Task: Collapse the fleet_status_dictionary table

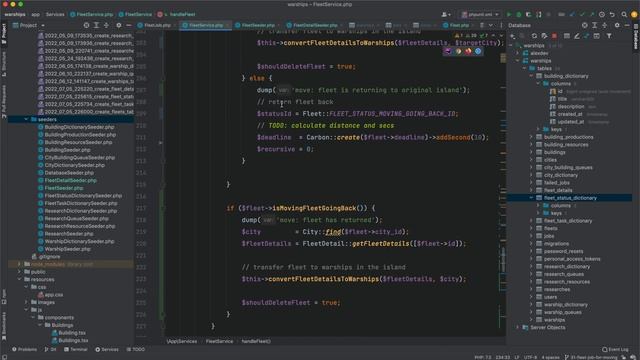Action: click(531, 198)
